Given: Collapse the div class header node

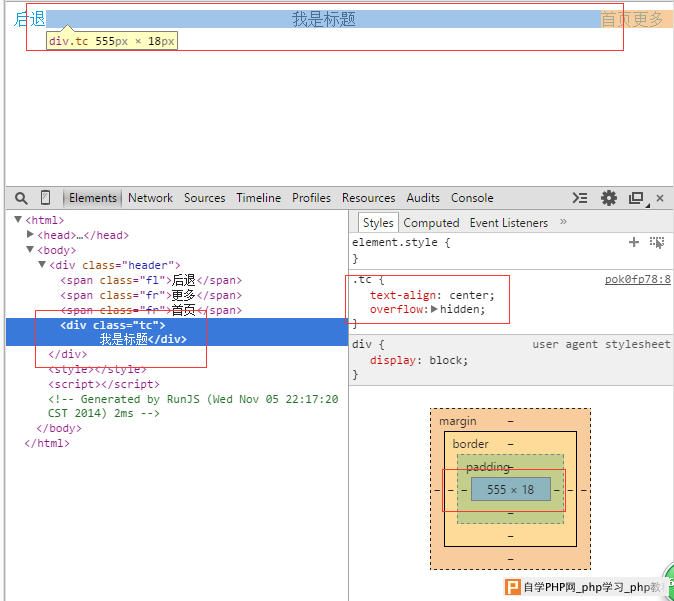Looking at the screenshot, I should 42,265.
